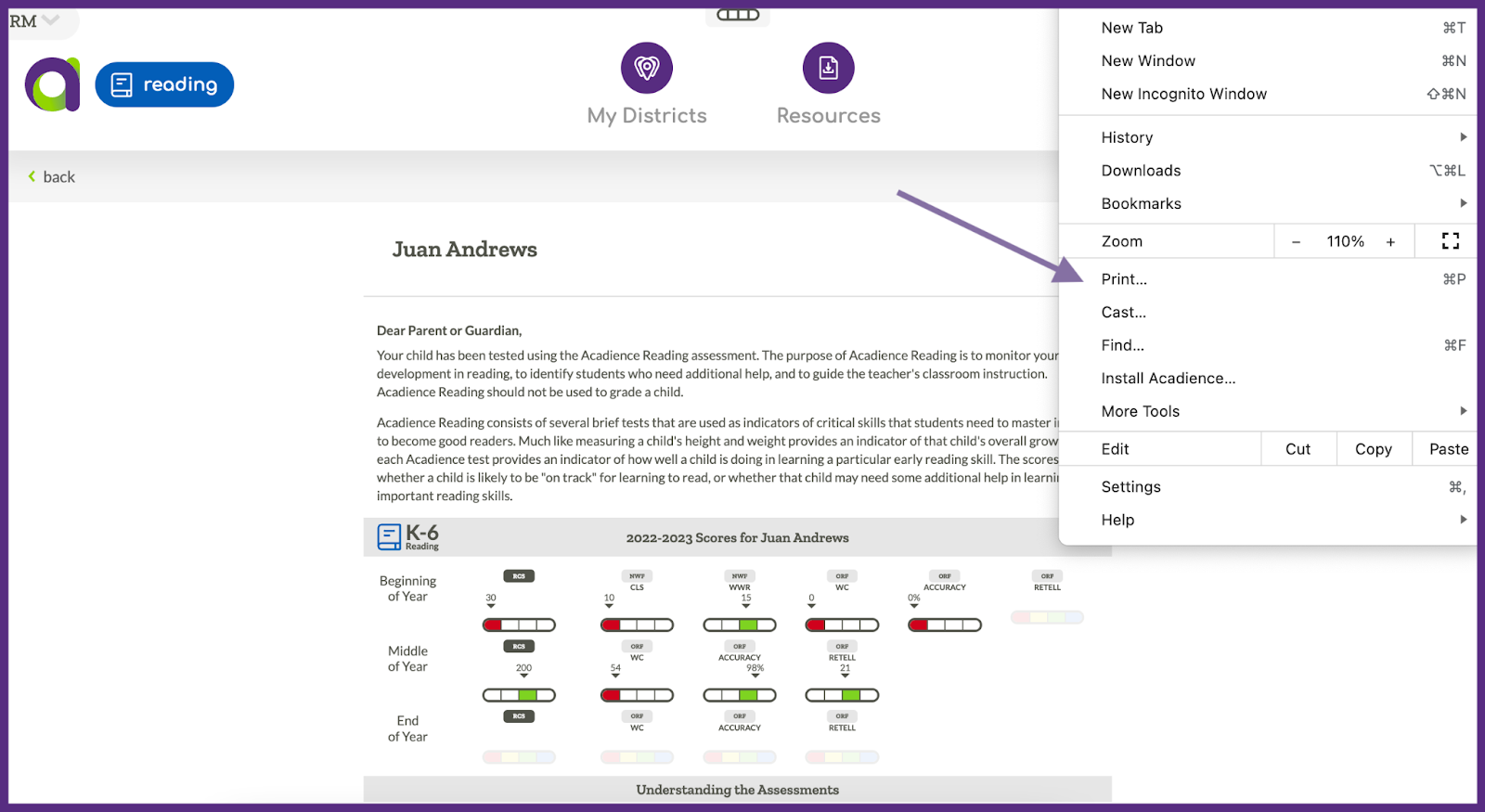Click the Acadience logo icon

pos(52,84)
